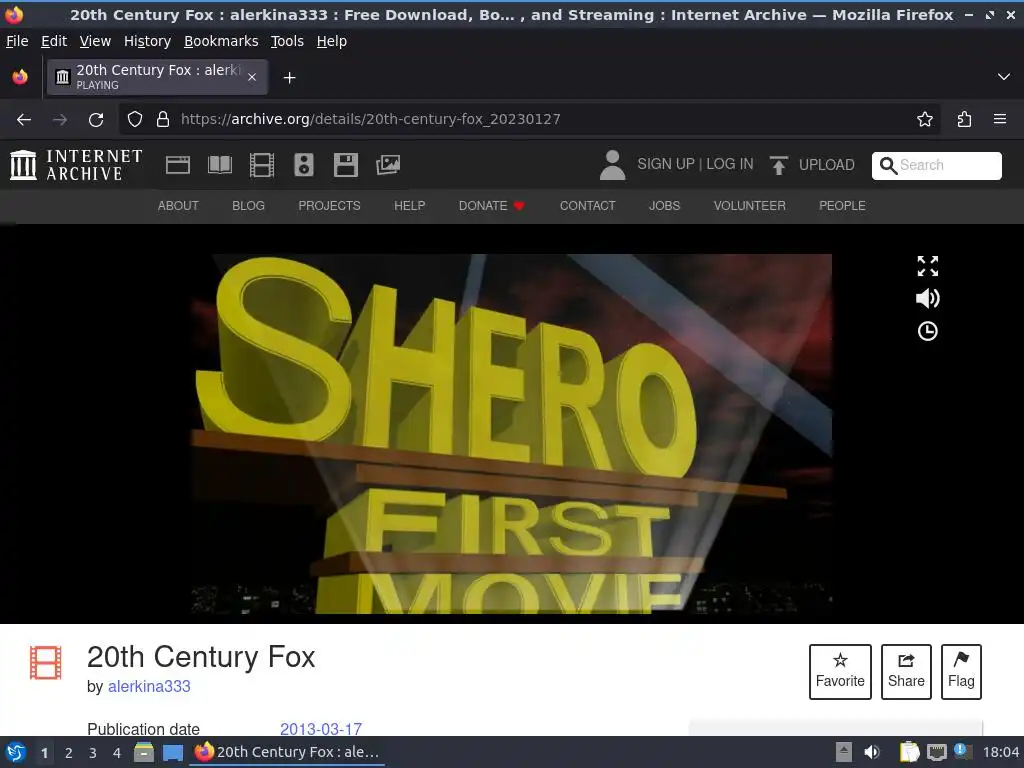Click the Firefox back arrow
1024x768 pixels.
point(24,119)
